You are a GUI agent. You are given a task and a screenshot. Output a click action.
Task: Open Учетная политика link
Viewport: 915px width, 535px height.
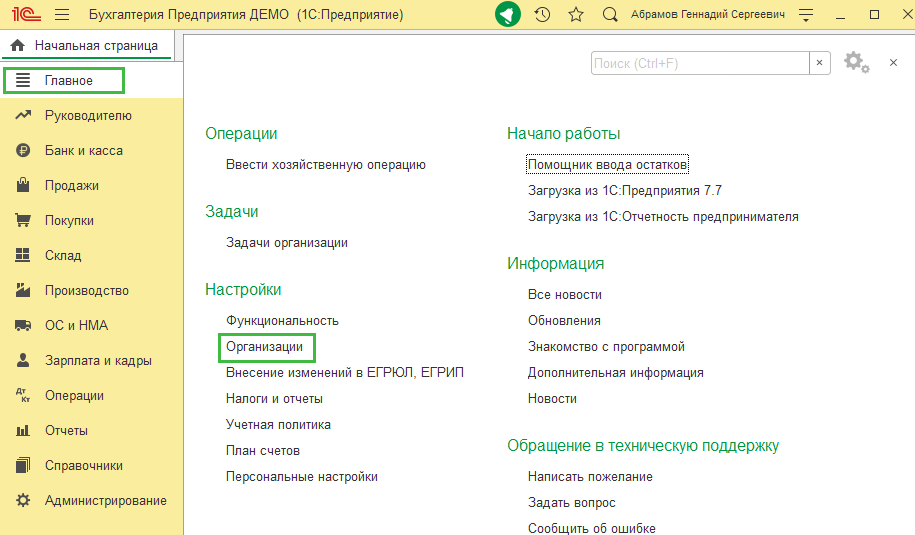tap(278, 424)
